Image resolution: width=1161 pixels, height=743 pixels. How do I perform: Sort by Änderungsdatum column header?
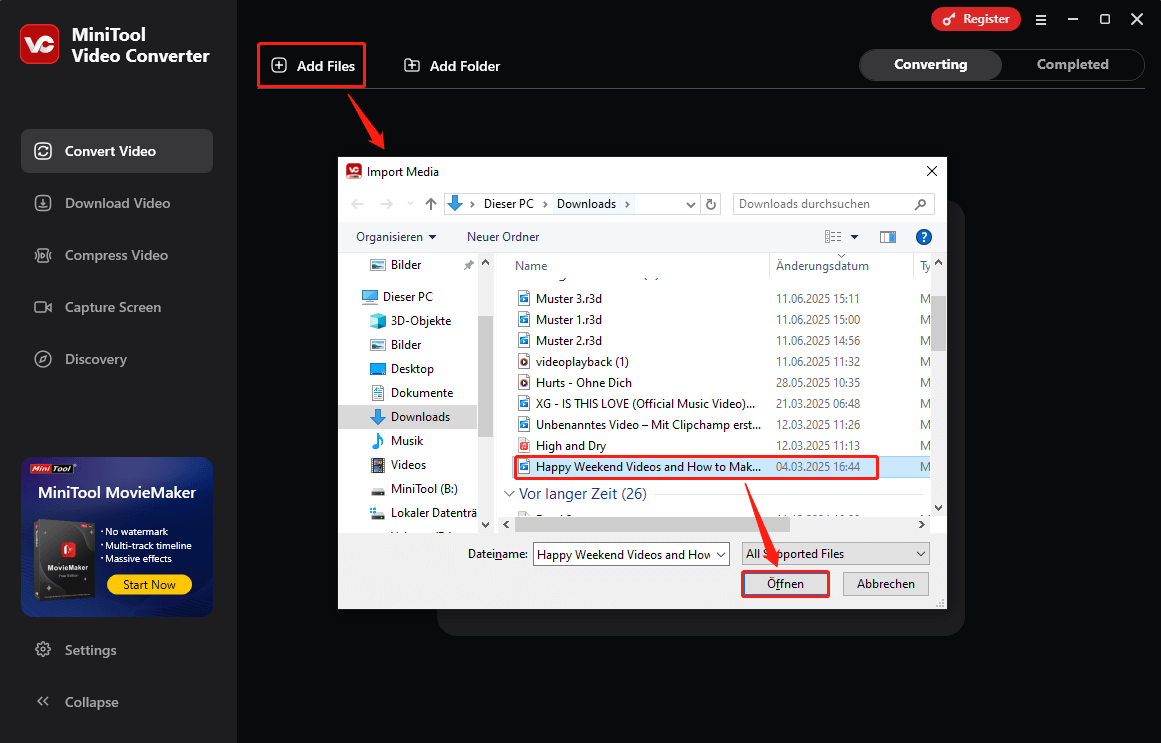(x=822, y=266)
